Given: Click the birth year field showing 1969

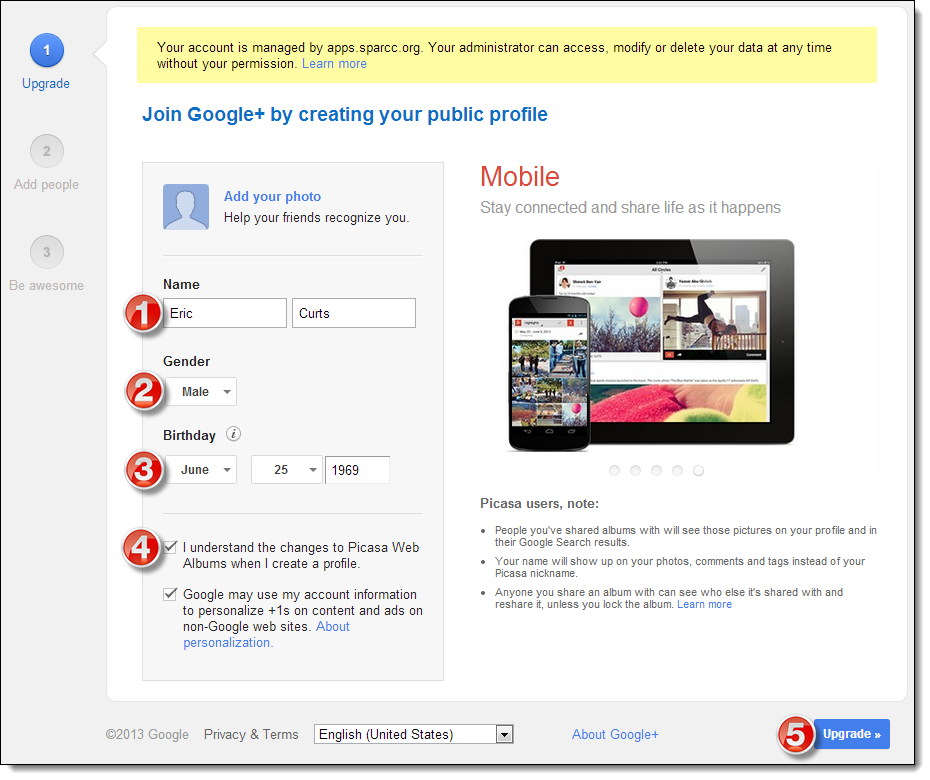Looking at the screenshot, I should [357, 470].
